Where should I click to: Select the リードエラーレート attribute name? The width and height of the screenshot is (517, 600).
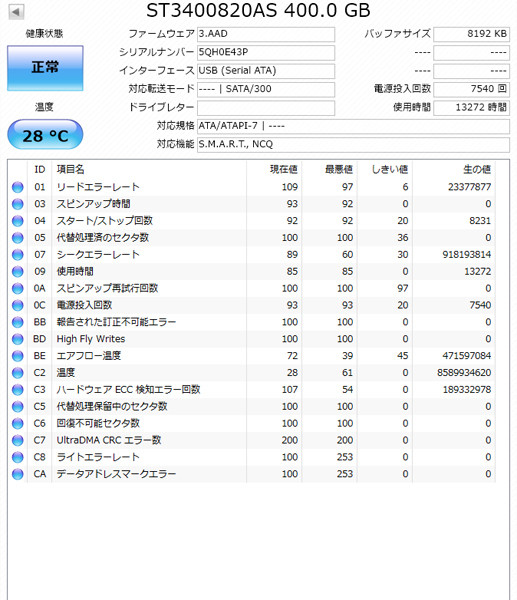[x=98, y=187]
